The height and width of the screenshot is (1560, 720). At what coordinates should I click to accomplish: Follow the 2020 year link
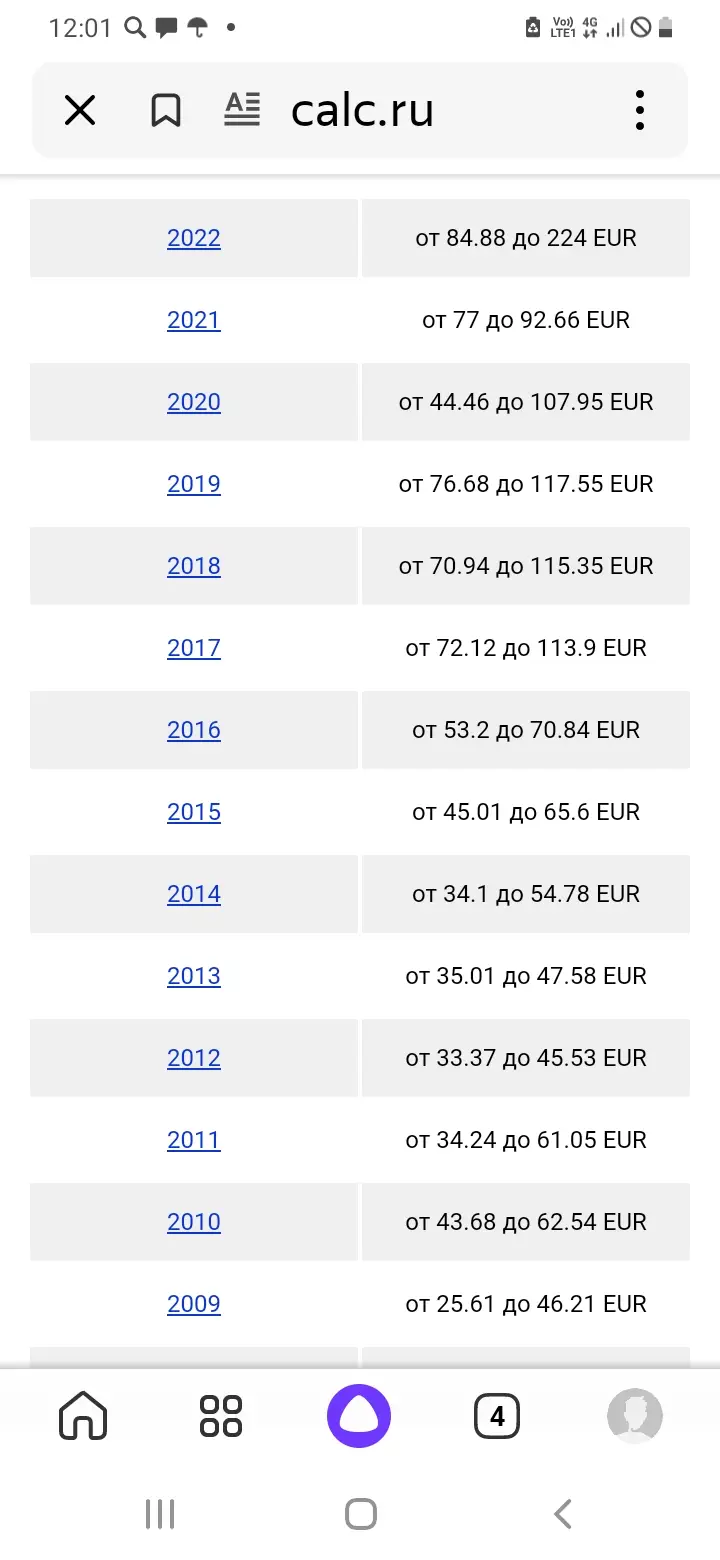(x=194, y=402)
